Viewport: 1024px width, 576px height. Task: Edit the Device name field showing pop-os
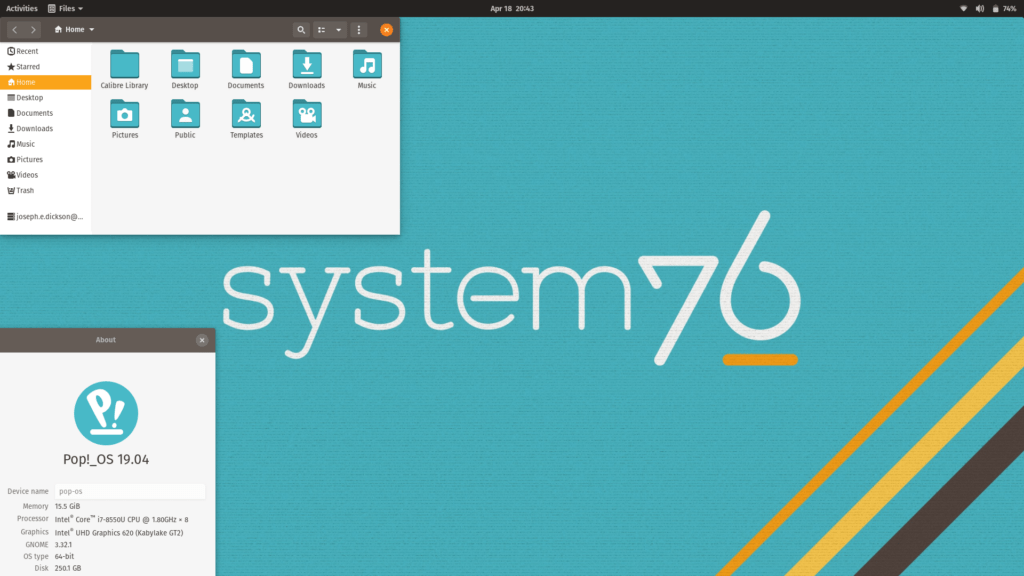tap(129, 491)
